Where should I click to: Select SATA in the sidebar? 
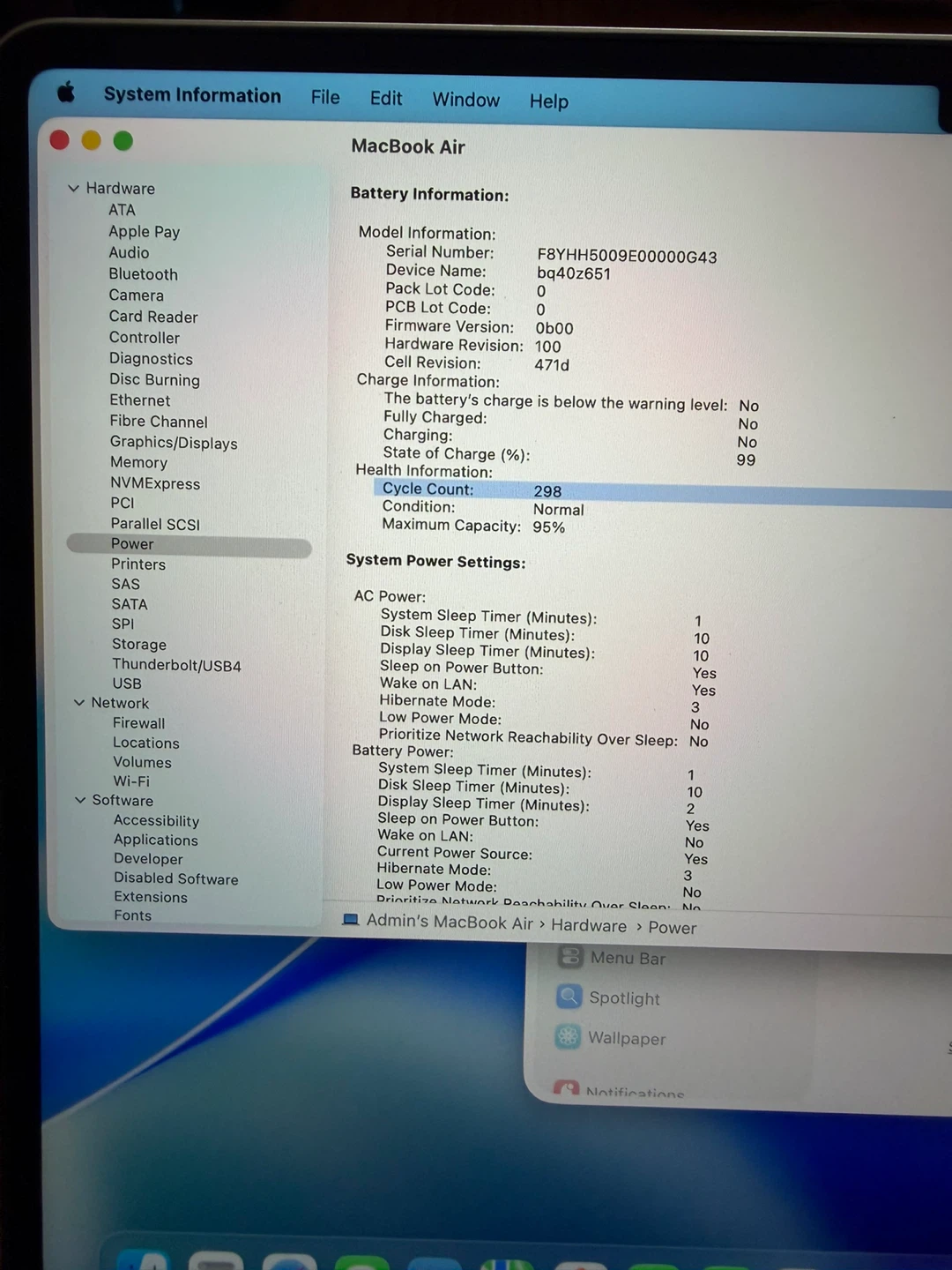pyautogui.click(x=130, y=604)
